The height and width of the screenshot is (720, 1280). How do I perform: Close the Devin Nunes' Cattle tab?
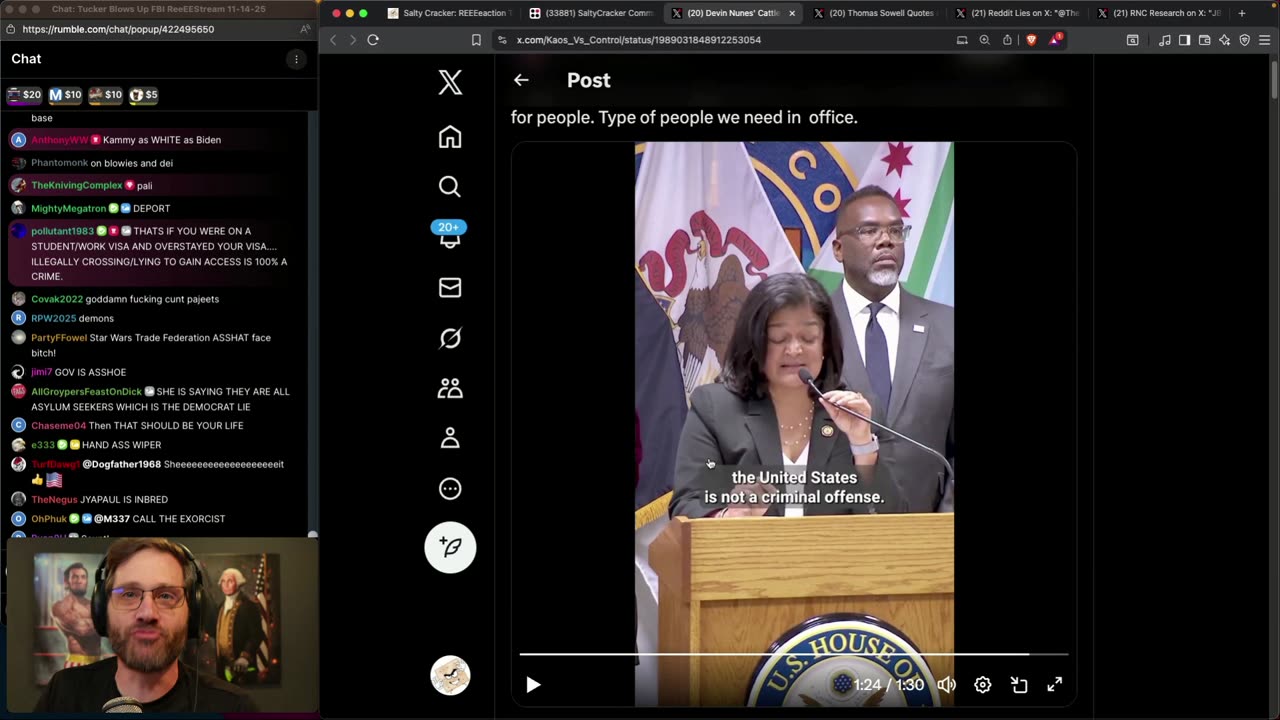792,13
